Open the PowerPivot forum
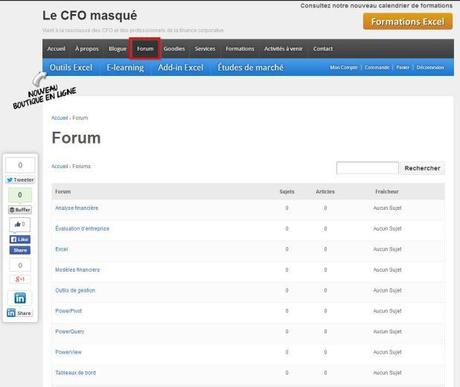Viewport: 460px width, 387px height. 68,311
